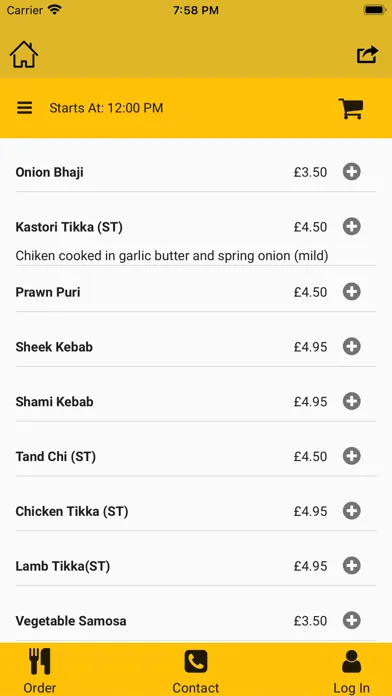This screenshot has height=696, width=392.
Task: Select the Onion Bhaji item name
Action: (x=49, y=172)
